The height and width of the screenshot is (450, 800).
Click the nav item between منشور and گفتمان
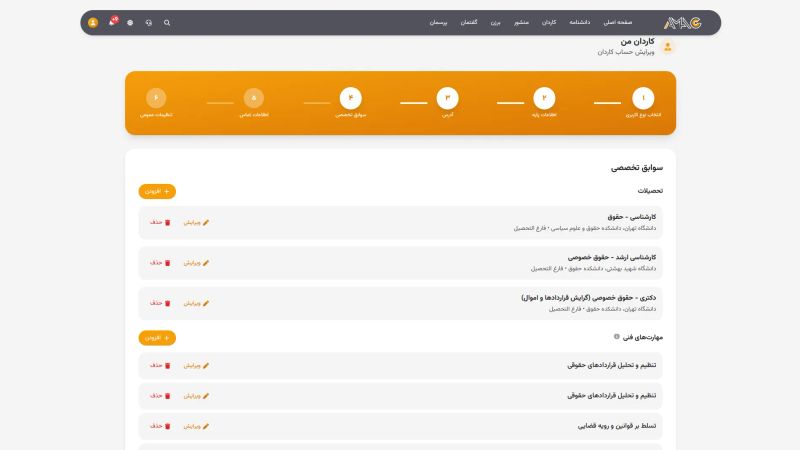coord(495,22)
